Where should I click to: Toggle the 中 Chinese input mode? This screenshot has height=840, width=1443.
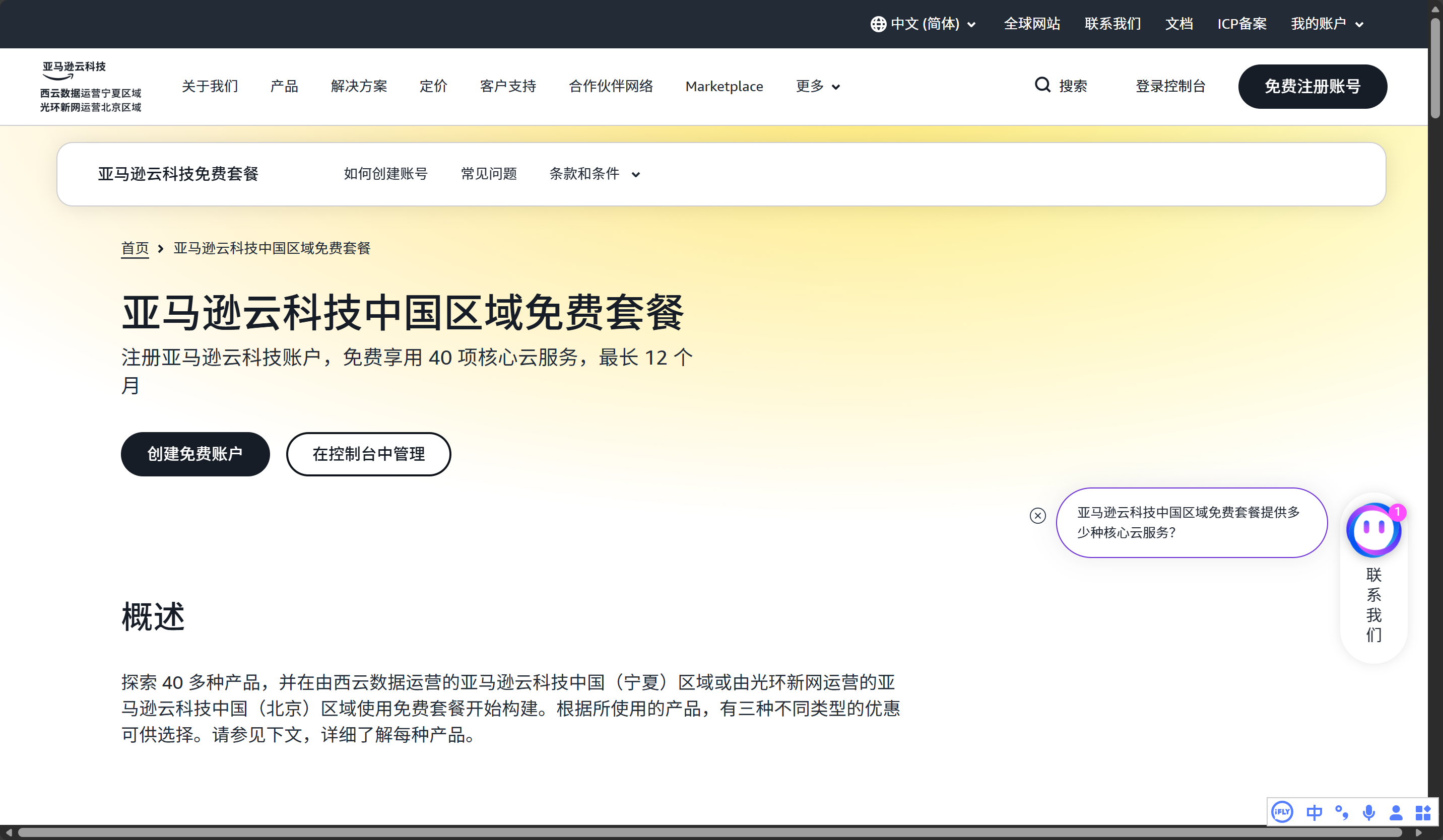(x=1314, y=812)
